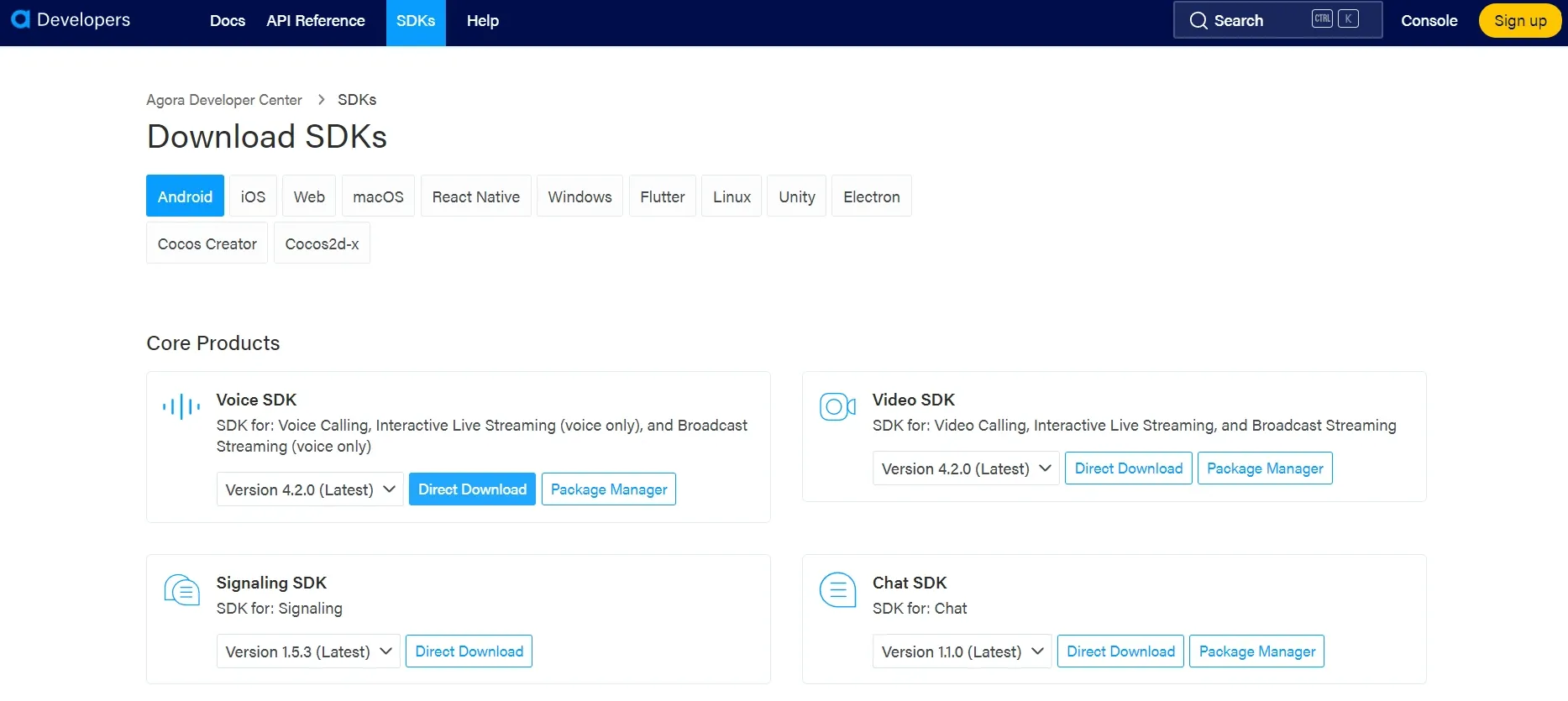Click the Download SDKs heading

(266, 136)
